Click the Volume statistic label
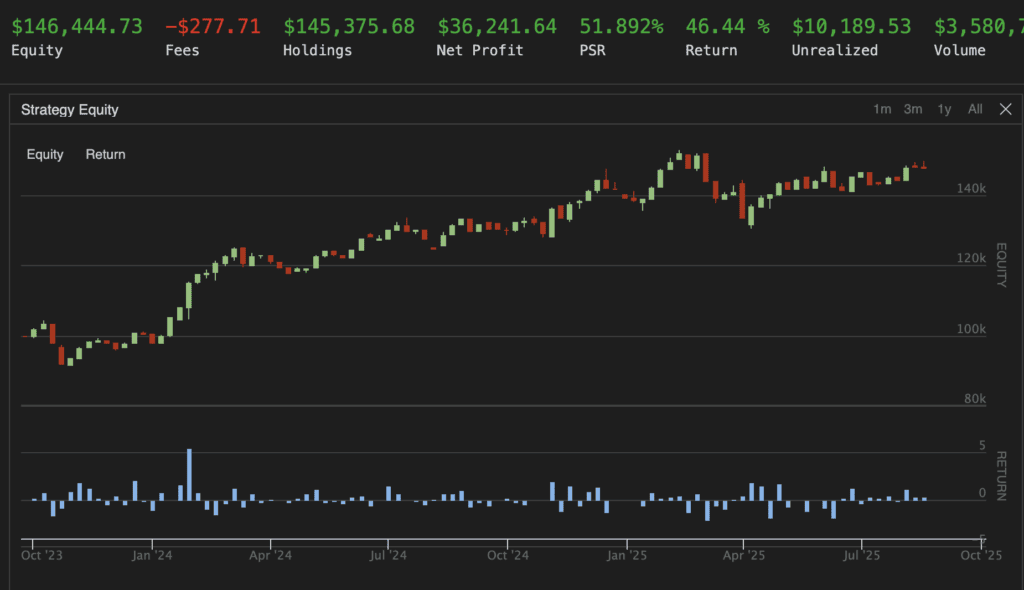 (x=959, y=50)
